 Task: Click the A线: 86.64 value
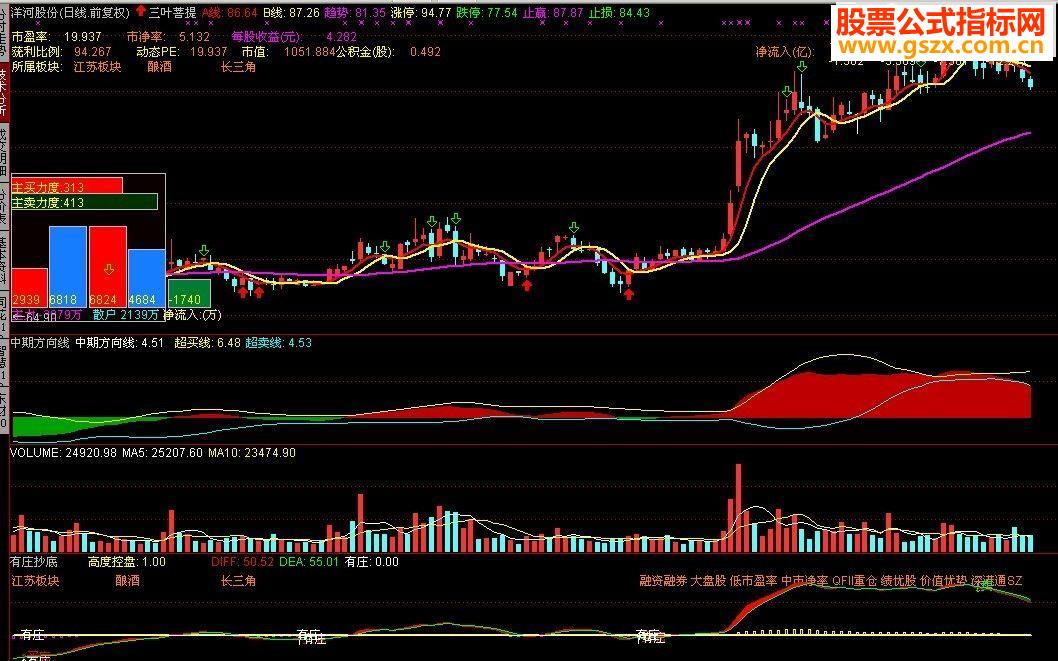(x=229, y=12)
